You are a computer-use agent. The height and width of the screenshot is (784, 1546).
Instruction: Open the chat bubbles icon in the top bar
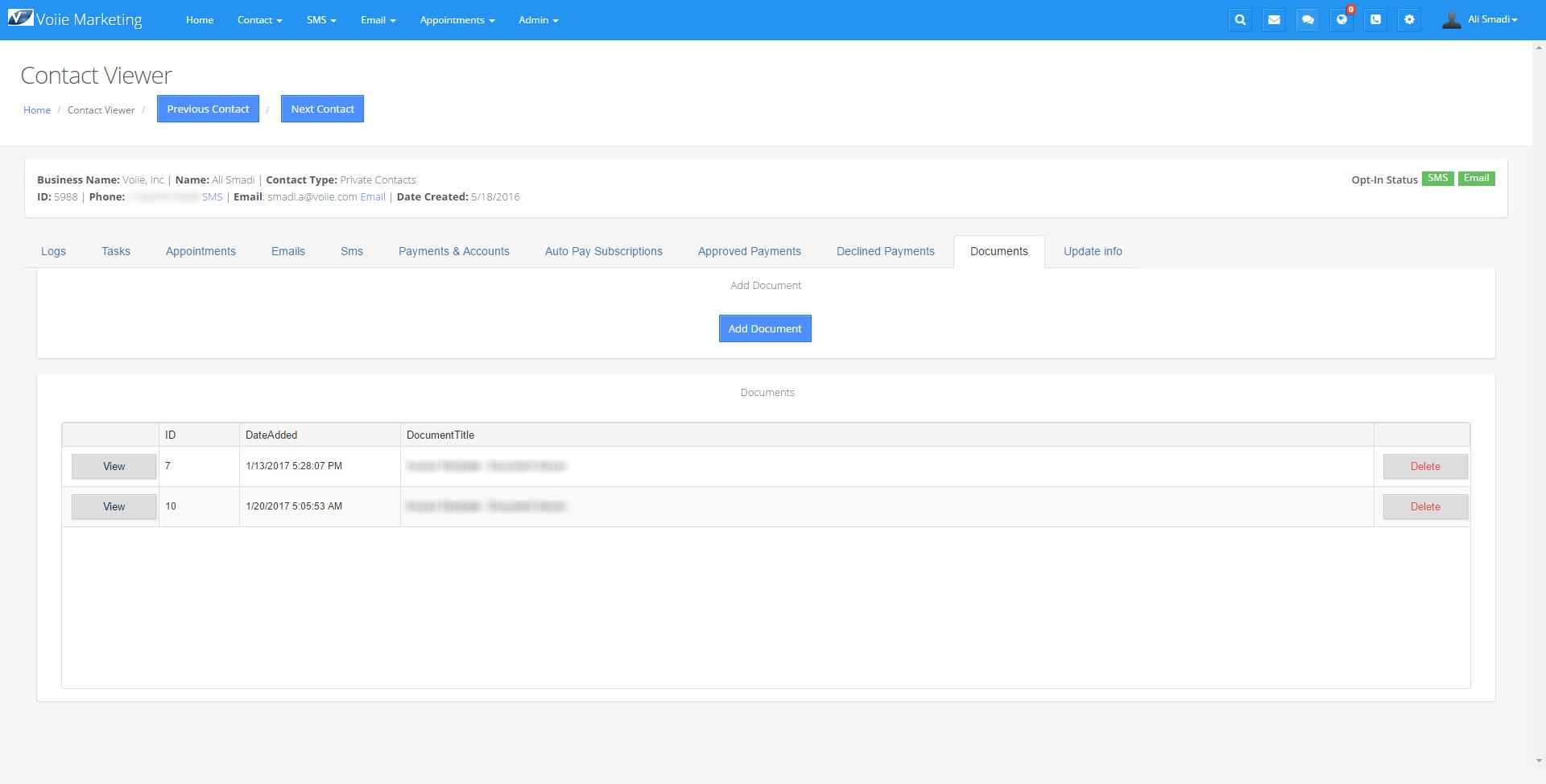click(1308, 20)
